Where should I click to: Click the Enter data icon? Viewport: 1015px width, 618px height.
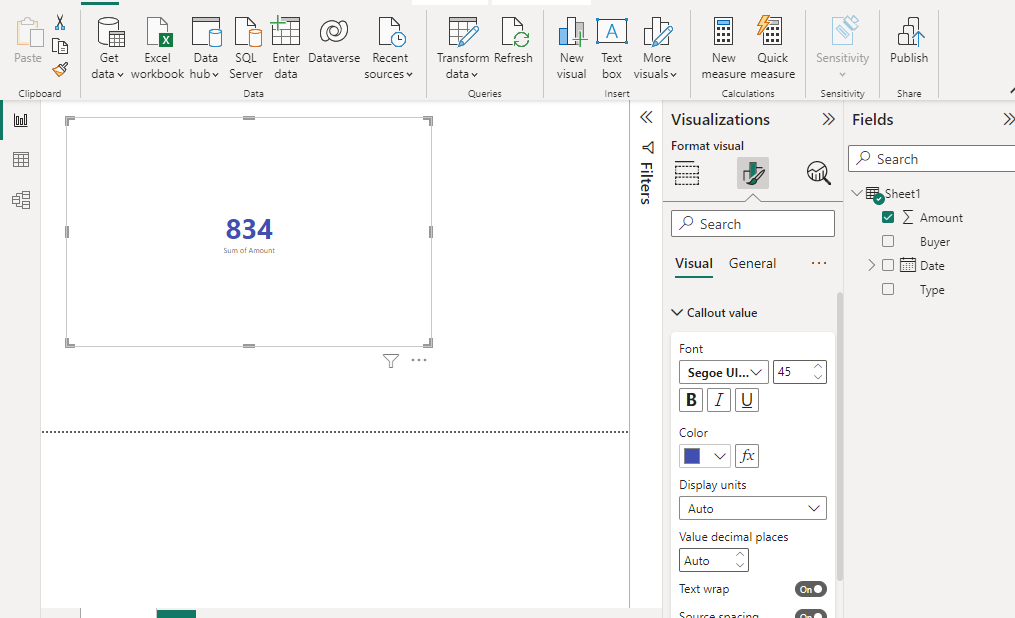[285, 32]
